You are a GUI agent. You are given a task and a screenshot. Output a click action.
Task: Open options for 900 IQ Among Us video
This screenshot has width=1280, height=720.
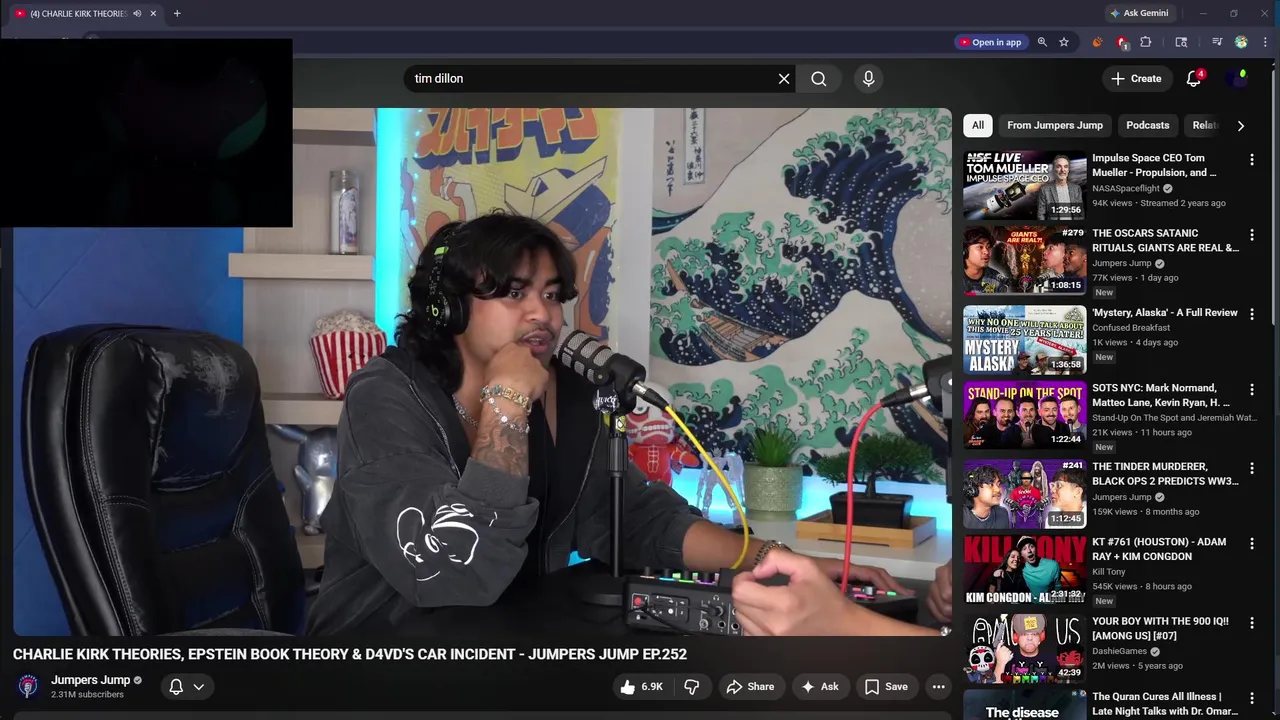[1251, 624]
